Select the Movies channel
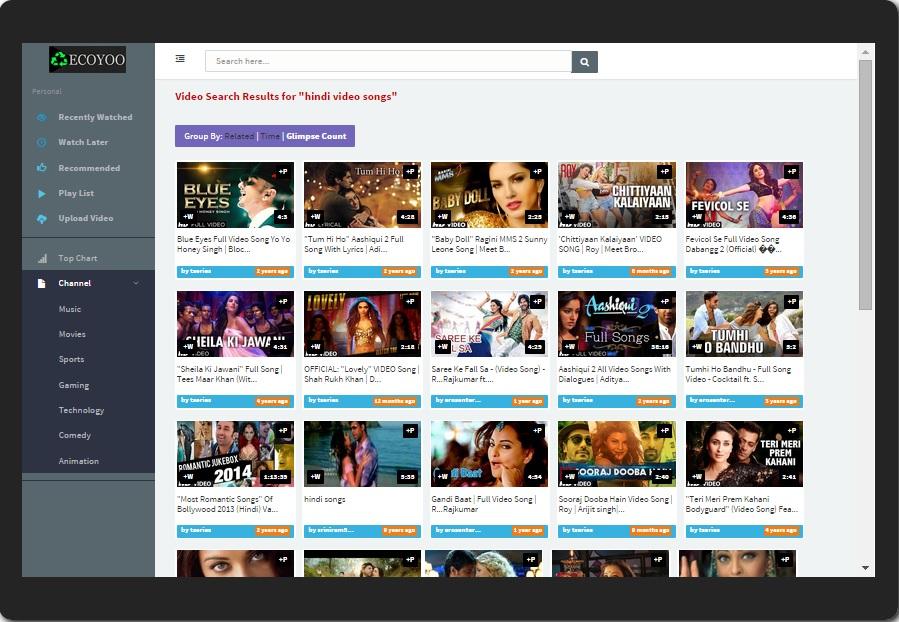This screenshot has width=899, height=622. [x=72, y=334]
